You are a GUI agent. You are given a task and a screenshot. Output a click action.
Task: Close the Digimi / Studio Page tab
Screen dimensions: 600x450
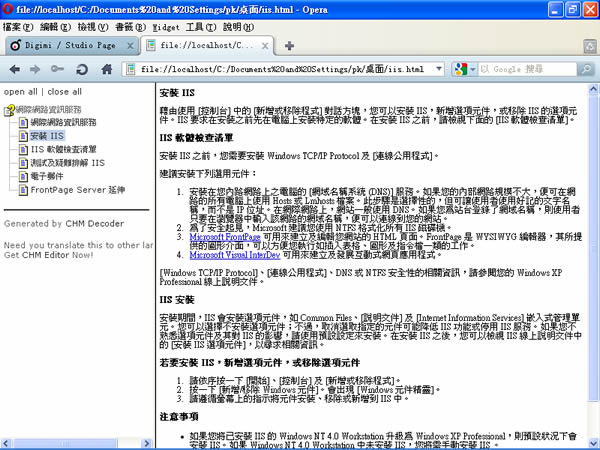130,46
